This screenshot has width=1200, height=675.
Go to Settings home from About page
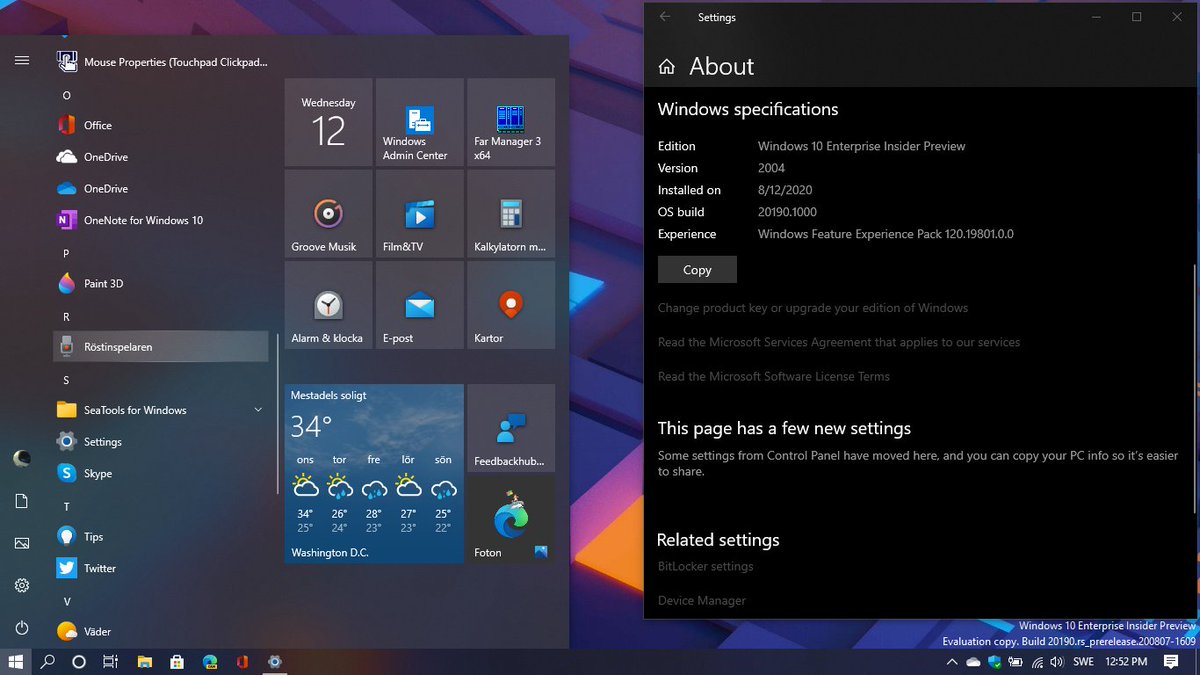pyautogui.click(x=667, y=67)
